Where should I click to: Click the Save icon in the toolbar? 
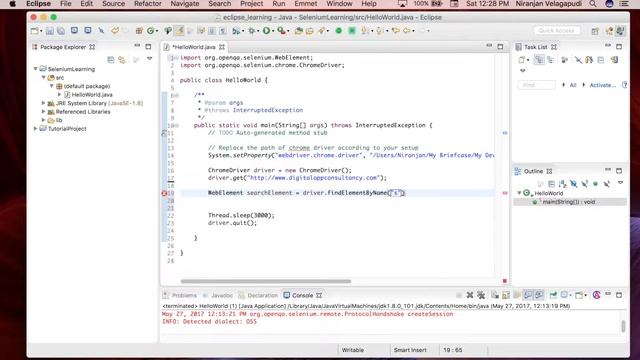(x=50, y=31)
